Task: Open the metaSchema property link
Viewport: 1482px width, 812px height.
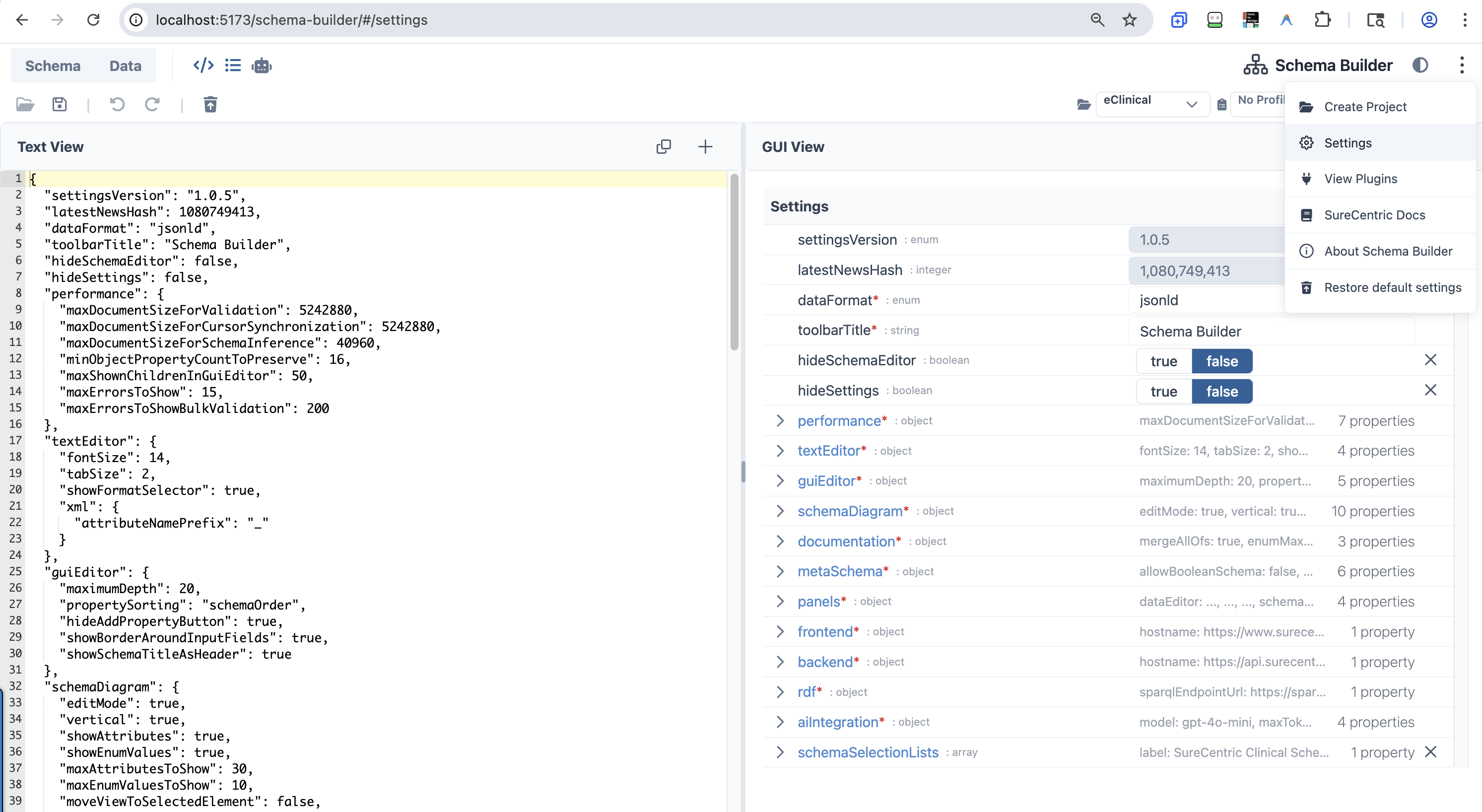Action: click(x=840, y=571)
